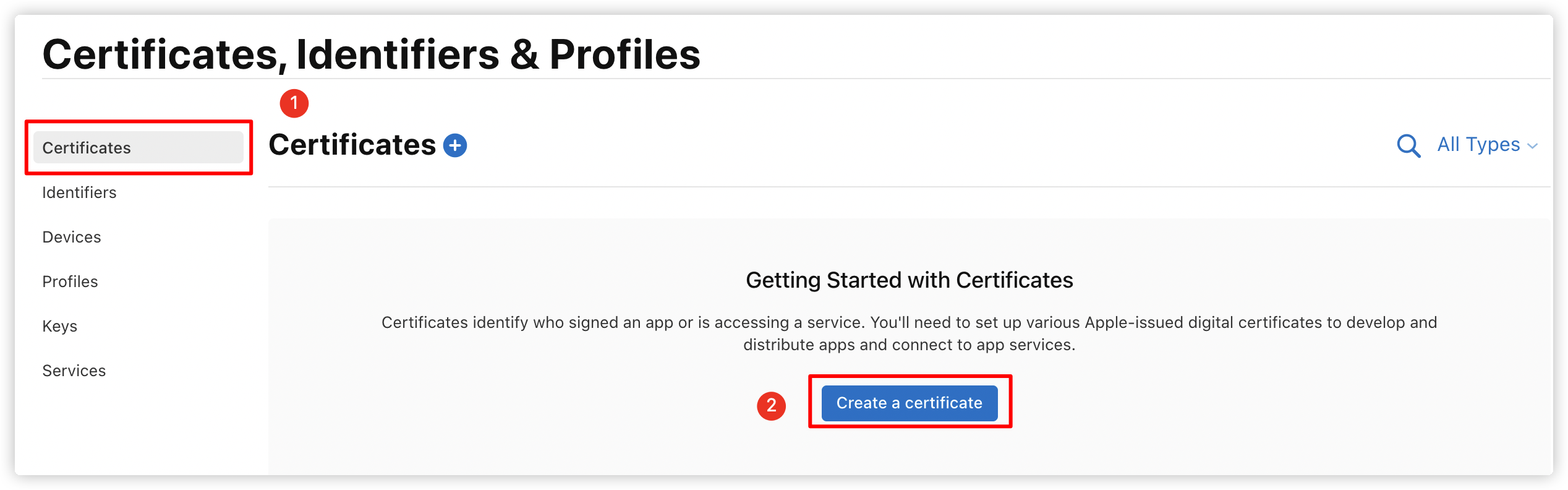The width and height of the screenshot is (1568, 490).
Task: Click the Create a certificate button
Action: click(910, 403)
